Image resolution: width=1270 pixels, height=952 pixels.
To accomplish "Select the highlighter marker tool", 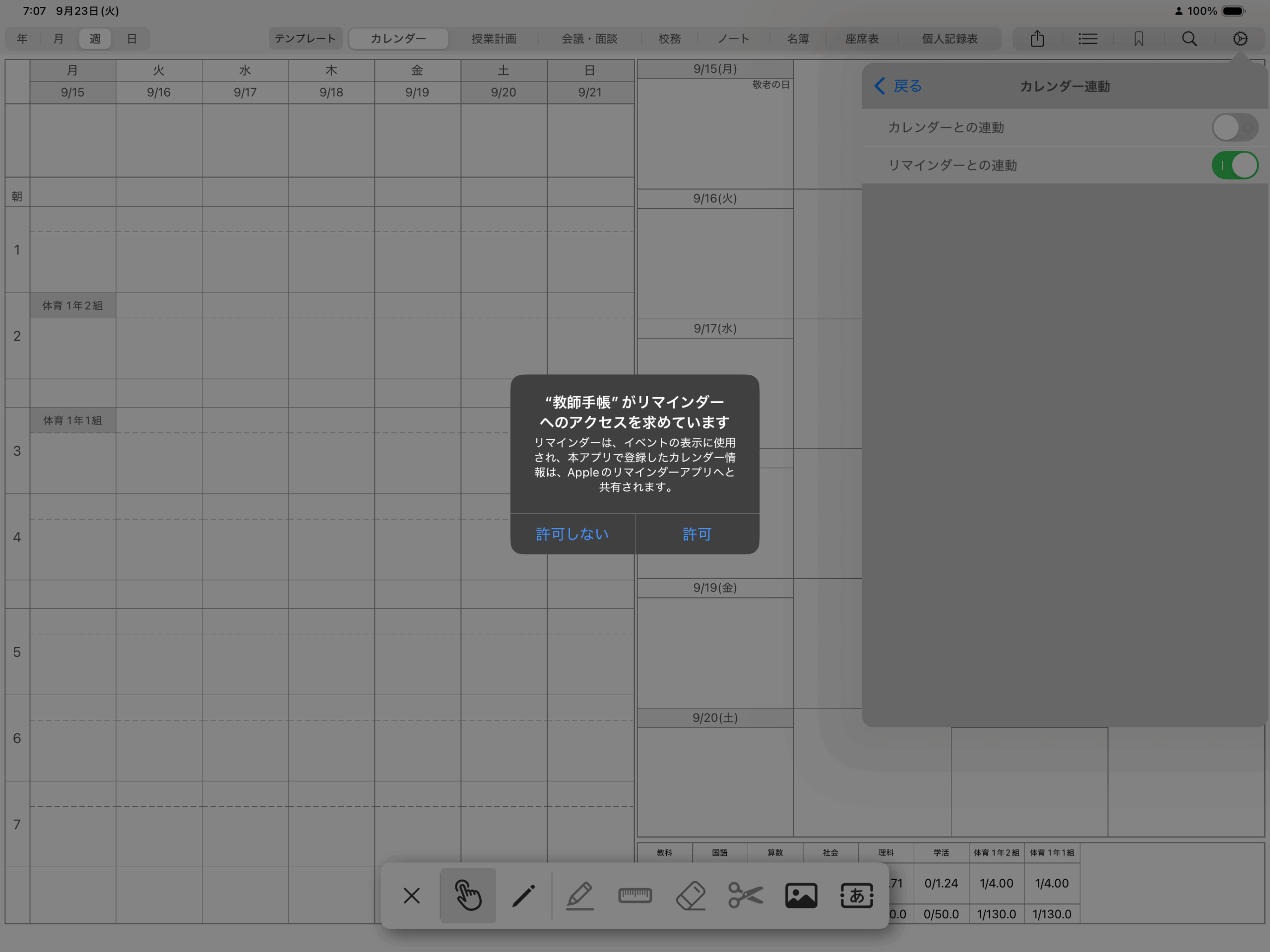I will [x=579, y=895].
